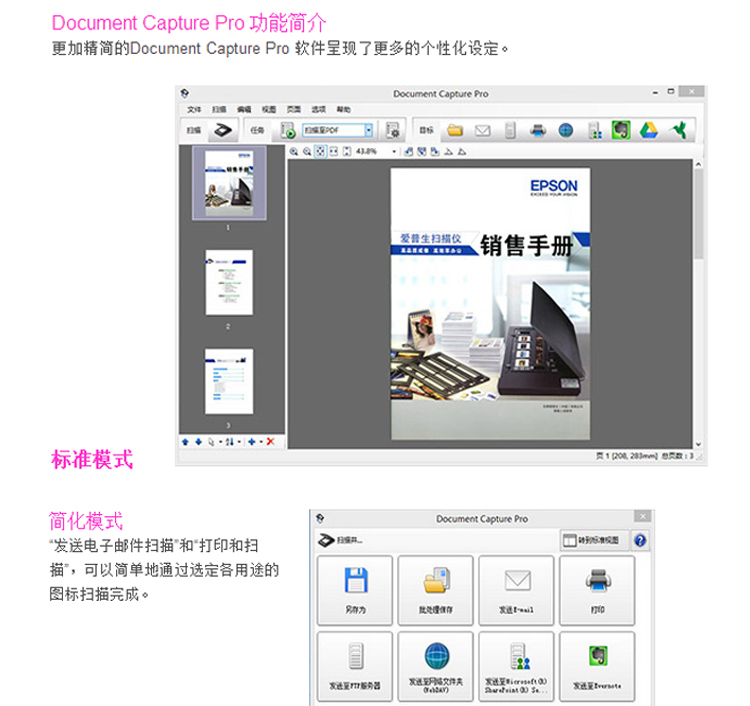The image size is (750, 706).
Task: Select page 2 thumbnail in the page list
Action: point(229,282)
